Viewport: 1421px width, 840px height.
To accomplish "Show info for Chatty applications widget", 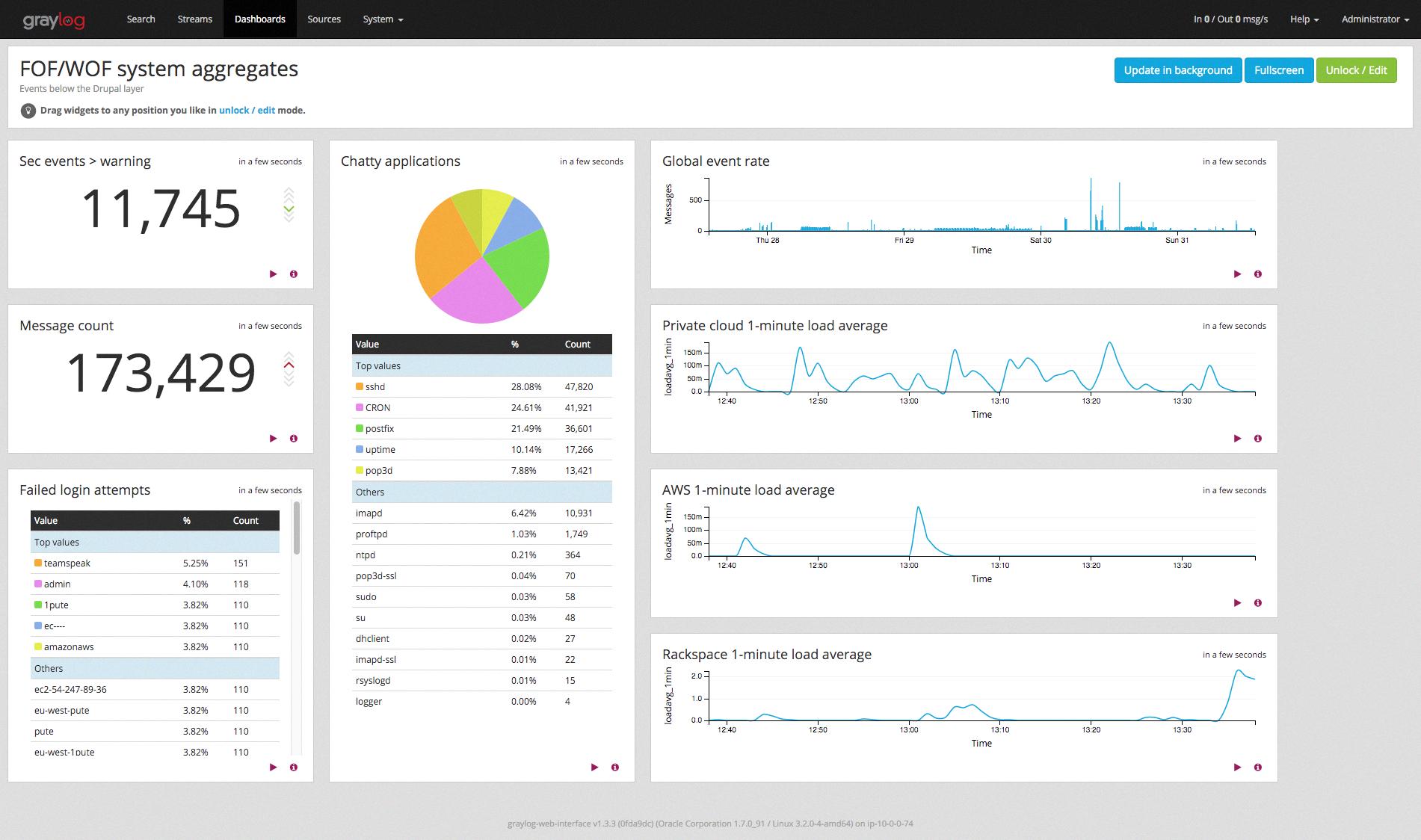I will pos(615,768).
